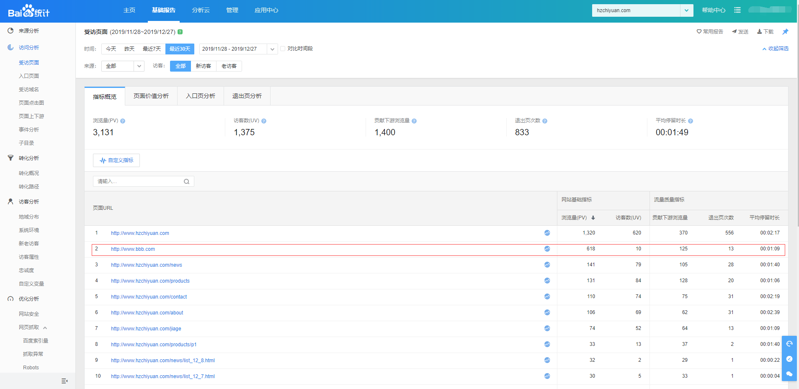Select the 最近30天 time range
This screenshot has height=389, width=799.
point(180,49)
